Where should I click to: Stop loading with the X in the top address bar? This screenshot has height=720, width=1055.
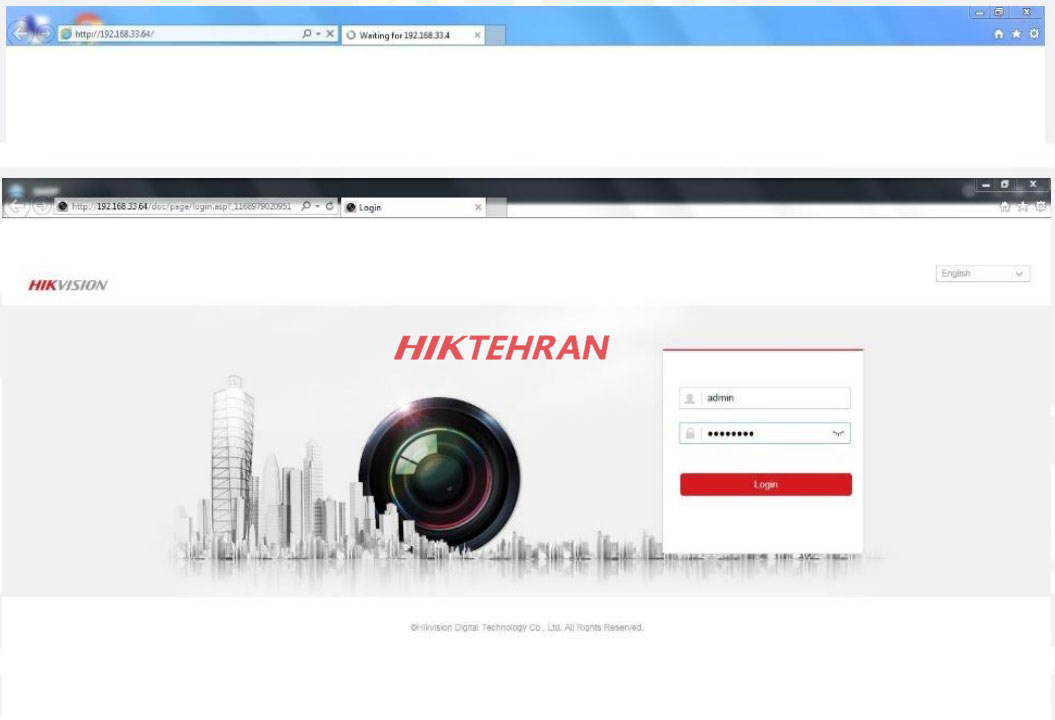(x=330, y=33)
